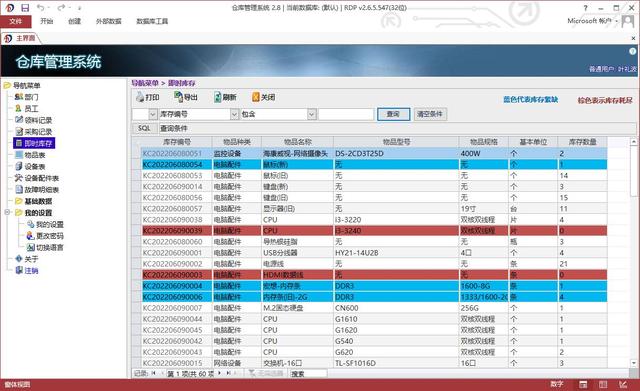640x391 pixels.
Task: Click the table vertical scrollbar down arrow
Action: pos(633,363)
